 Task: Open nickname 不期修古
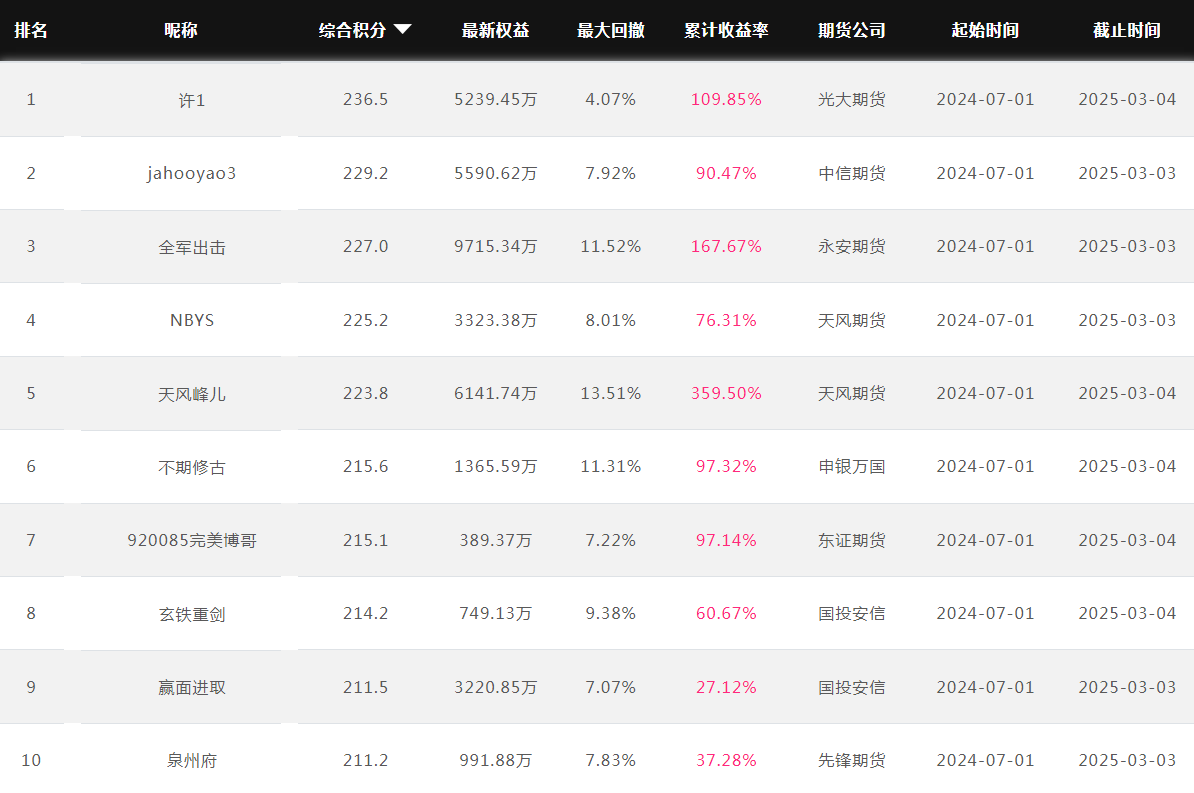(192, 467)
